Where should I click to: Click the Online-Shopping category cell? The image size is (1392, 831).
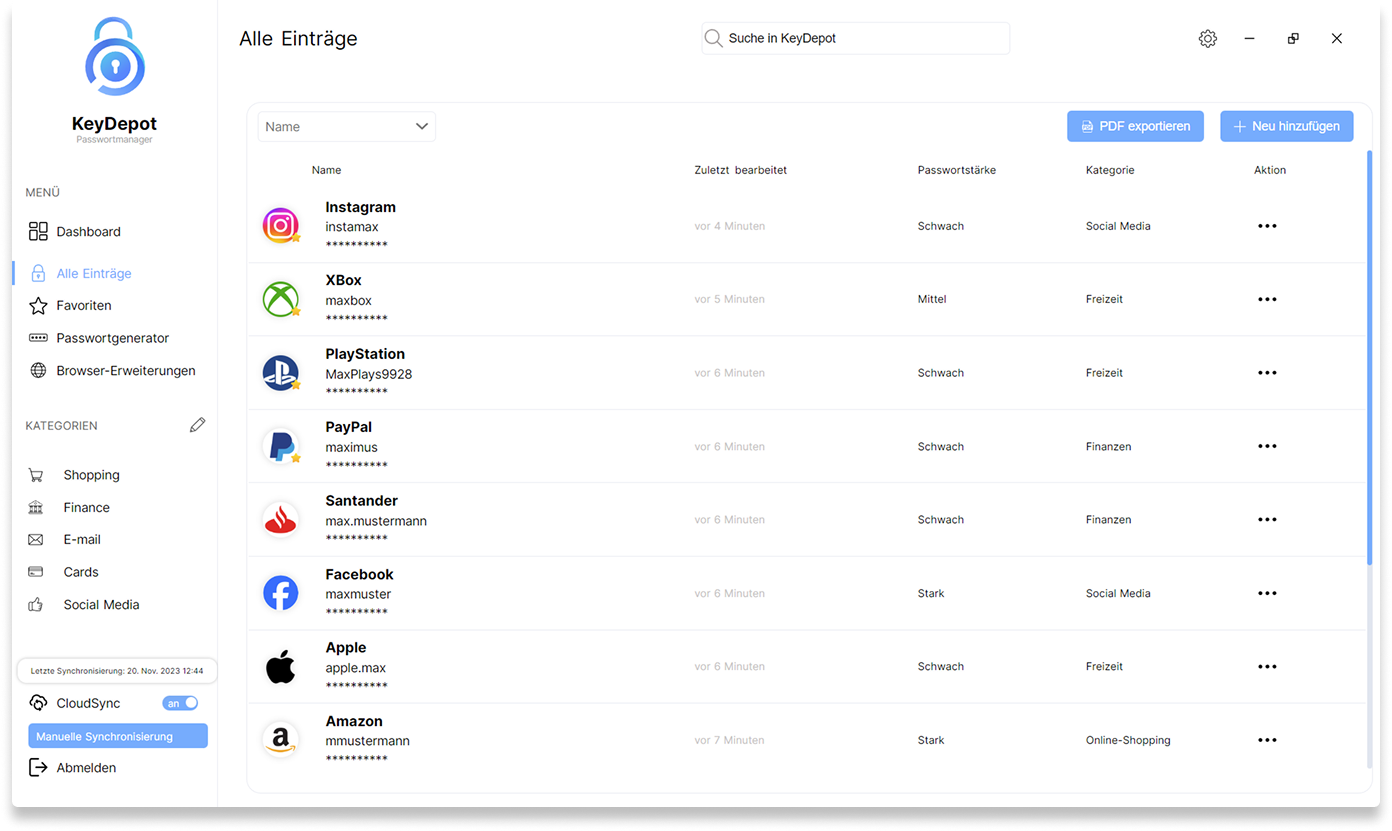[x=1128, y=740]
